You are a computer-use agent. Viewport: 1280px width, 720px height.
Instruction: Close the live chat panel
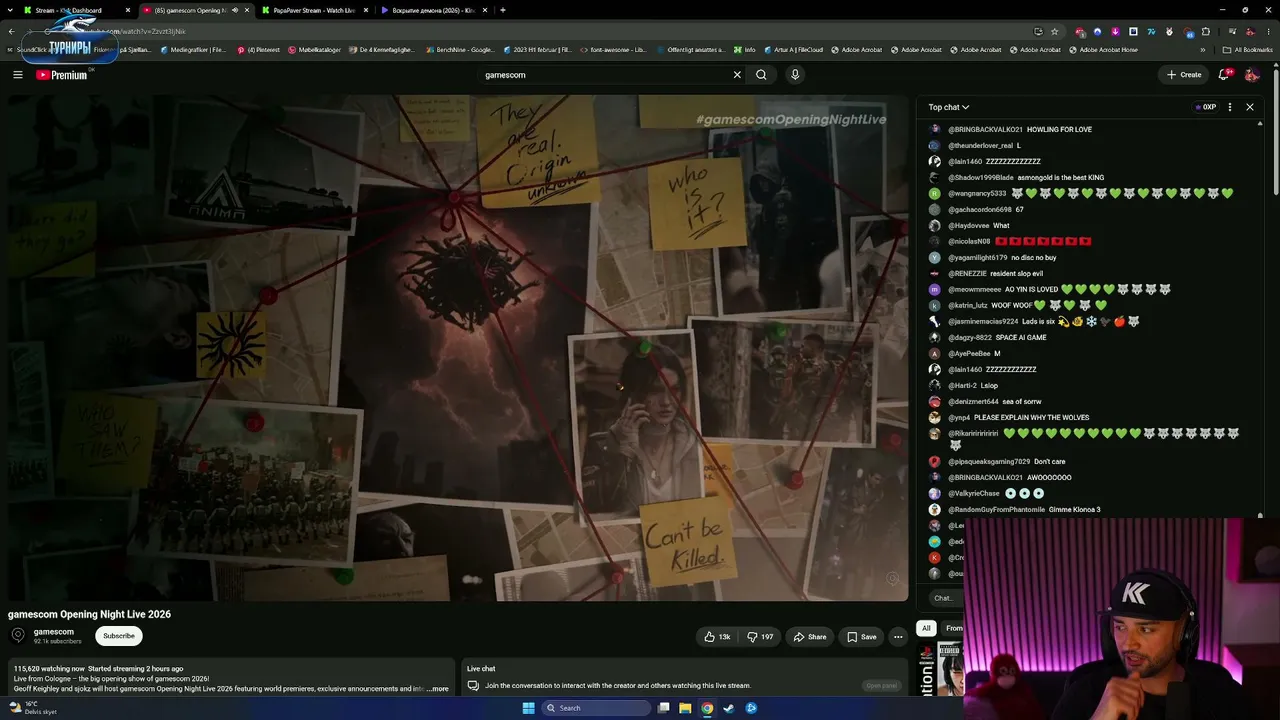click(x=1249, y=107)
